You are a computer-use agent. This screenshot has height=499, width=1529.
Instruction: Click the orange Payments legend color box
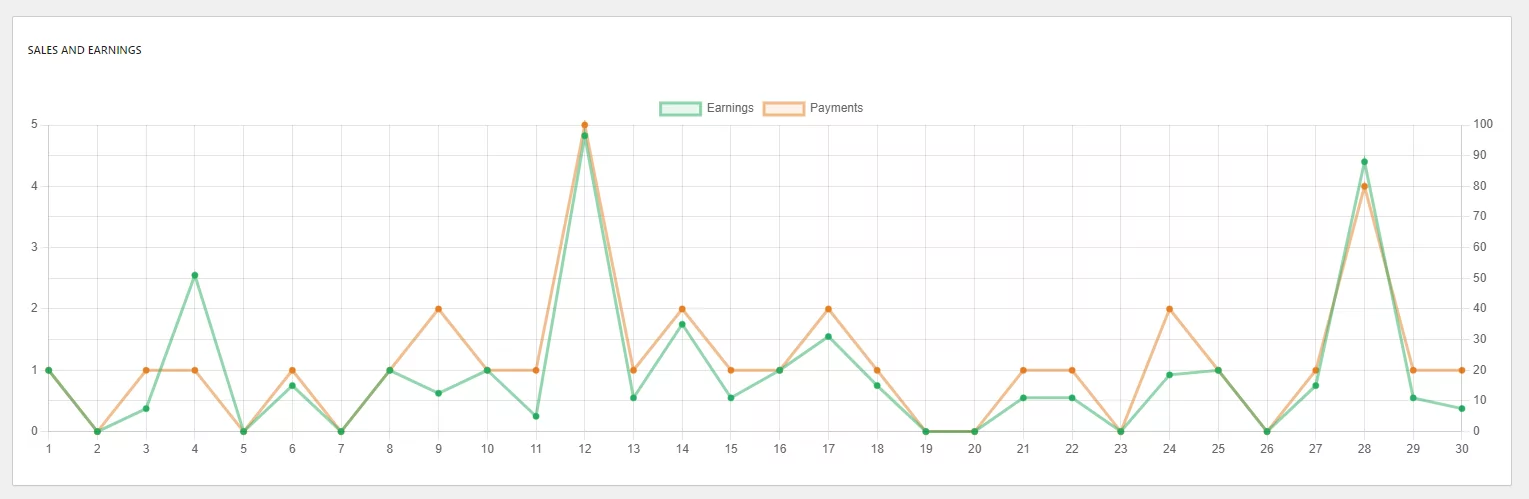[783, 108]
